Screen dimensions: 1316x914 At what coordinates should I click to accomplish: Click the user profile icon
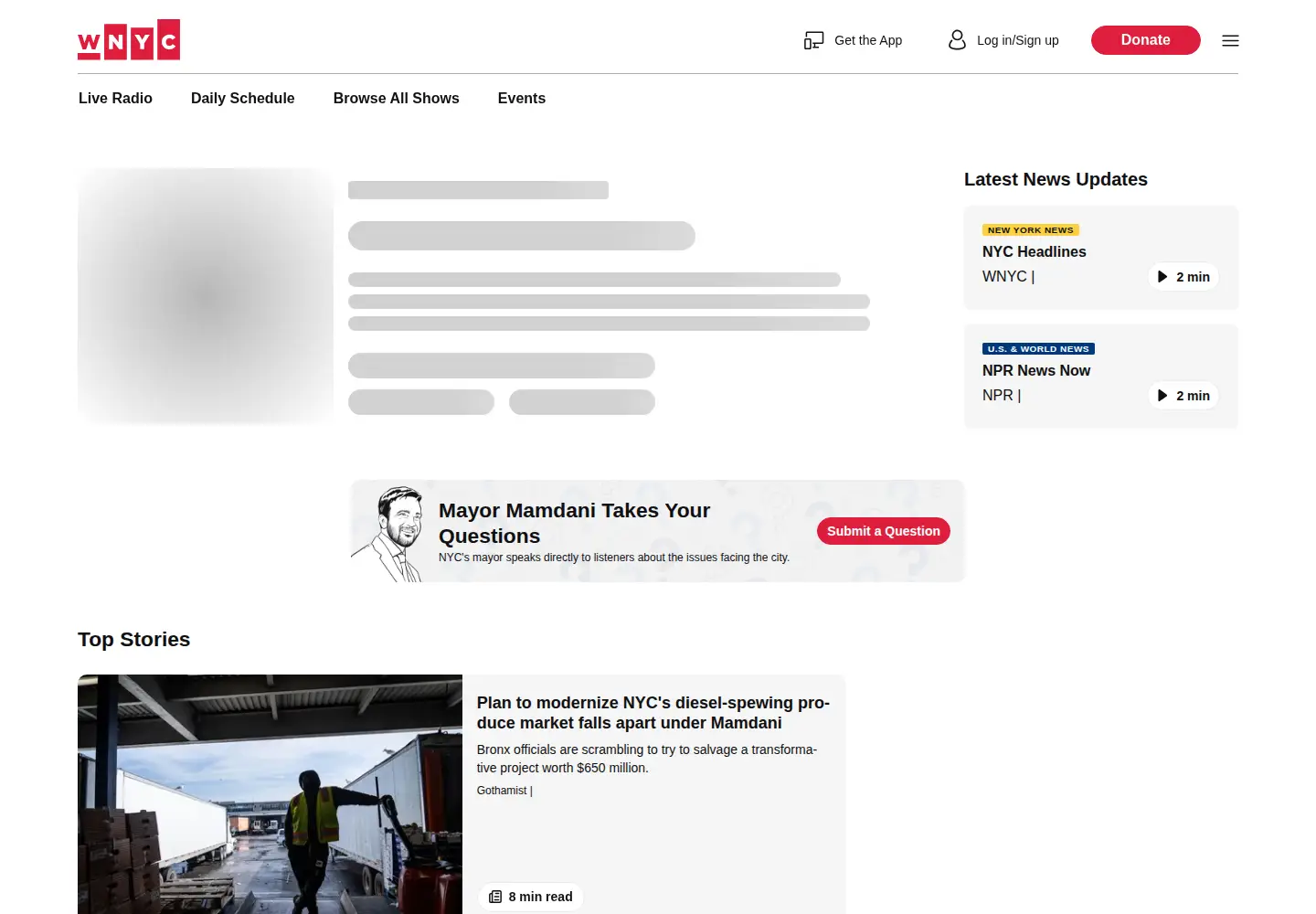tap(957, 40)
